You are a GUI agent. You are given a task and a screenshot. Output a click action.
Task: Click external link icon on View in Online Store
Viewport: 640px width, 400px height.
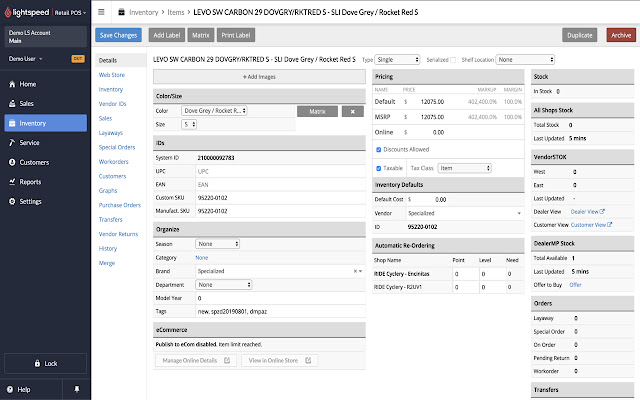pyautogui.click(x=308, y=360)
